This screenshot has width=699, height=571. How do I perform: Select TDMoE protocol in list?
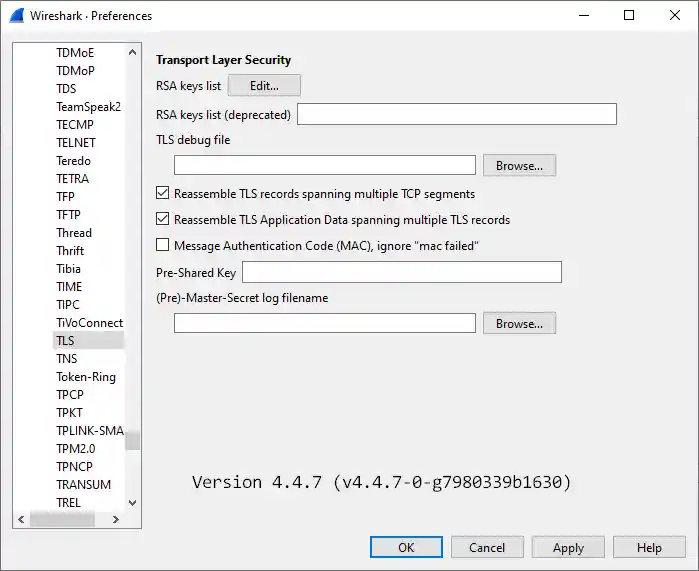[75, 53]
